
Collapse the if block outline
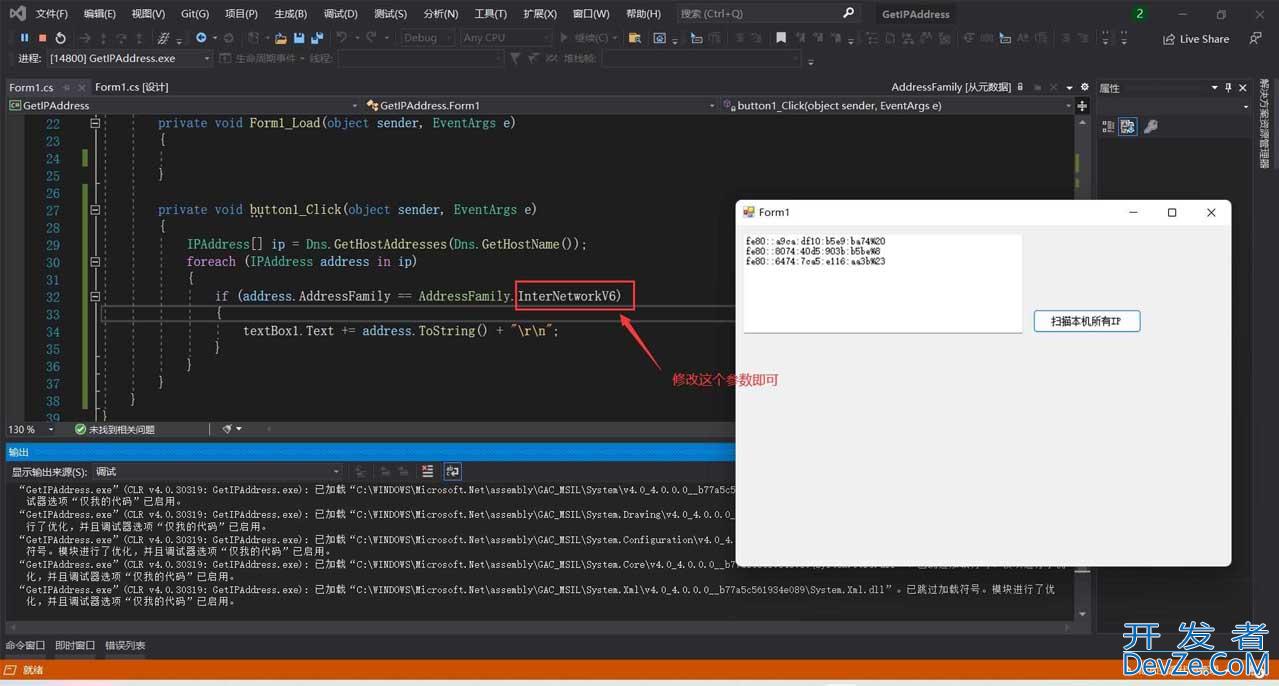click(96, 297)
